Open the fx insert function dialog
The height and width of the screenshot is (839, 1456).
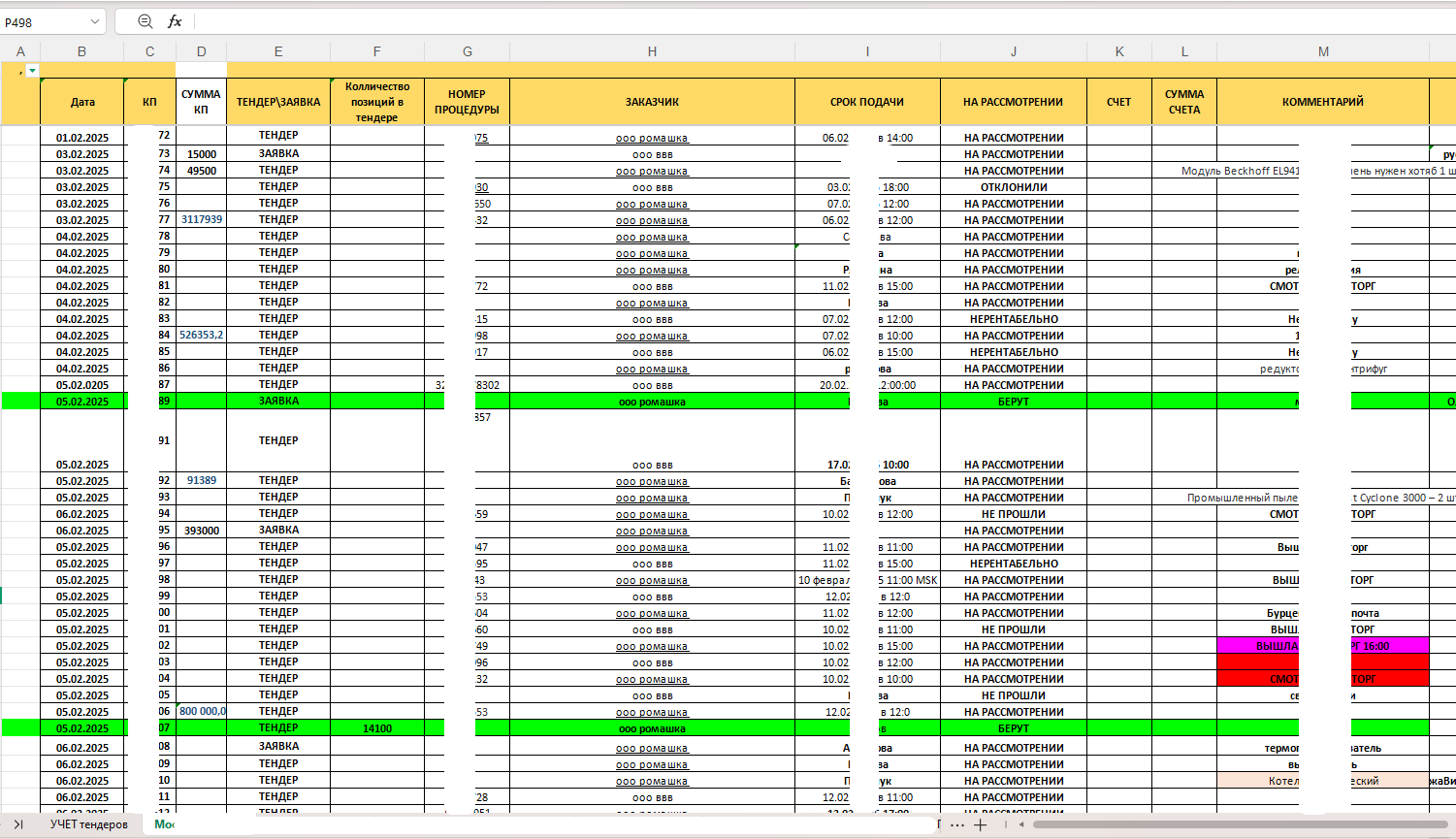pyautogui.click(x=175, y=21)
